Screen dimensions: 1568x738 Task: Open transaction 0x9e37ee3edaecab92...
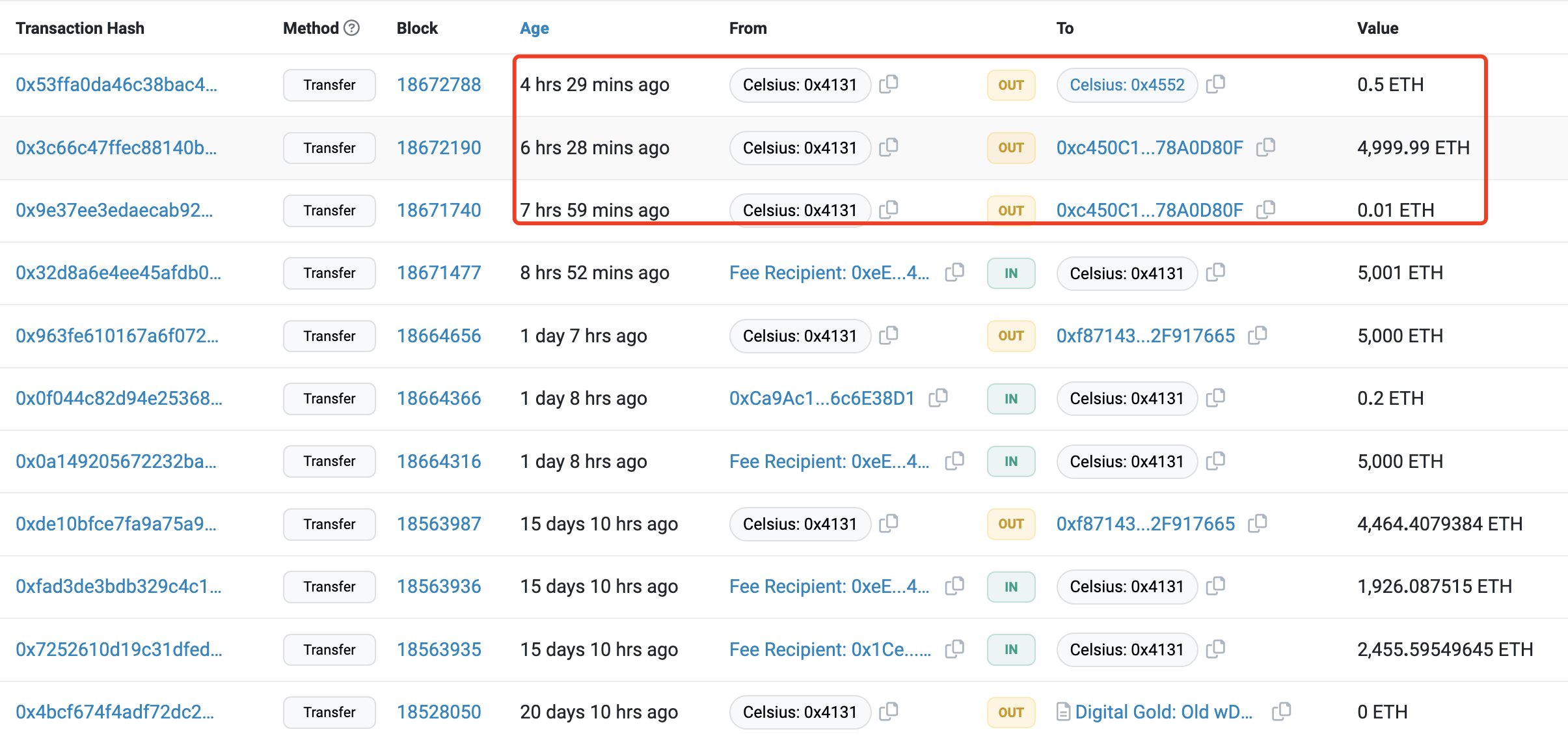click(115, 210)
